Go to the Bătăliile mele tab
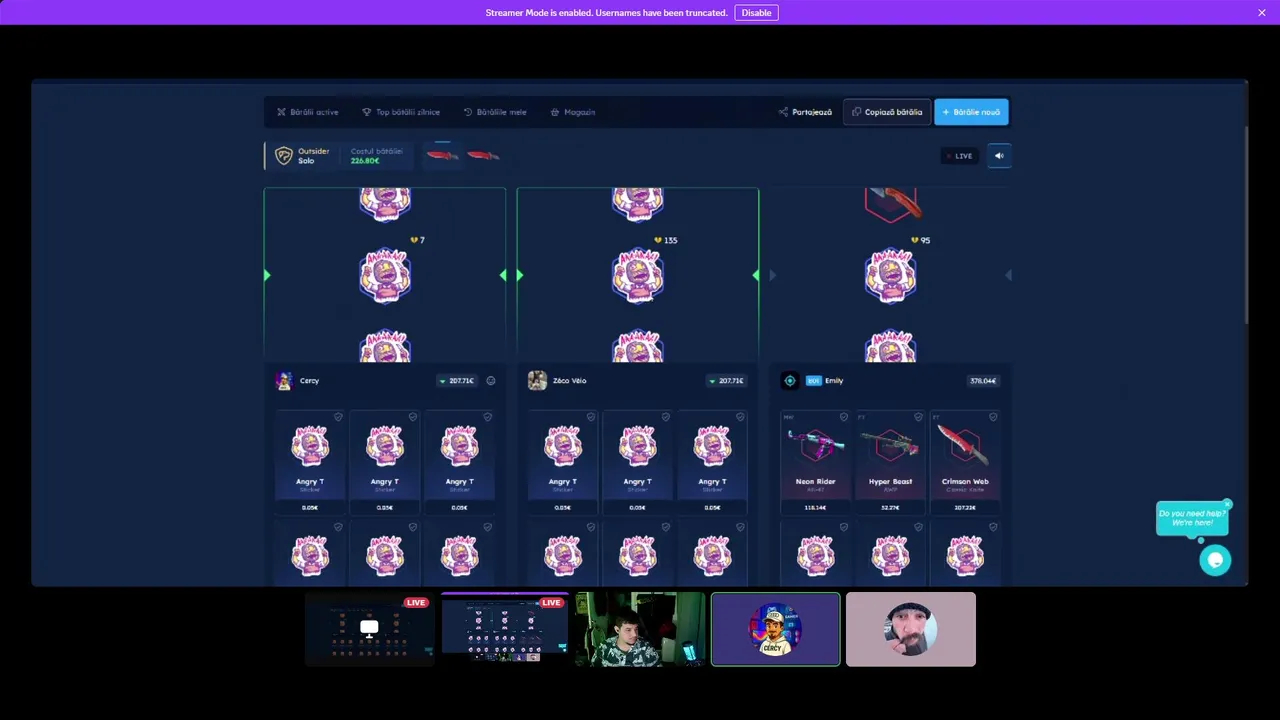 [x=495, y=112]
